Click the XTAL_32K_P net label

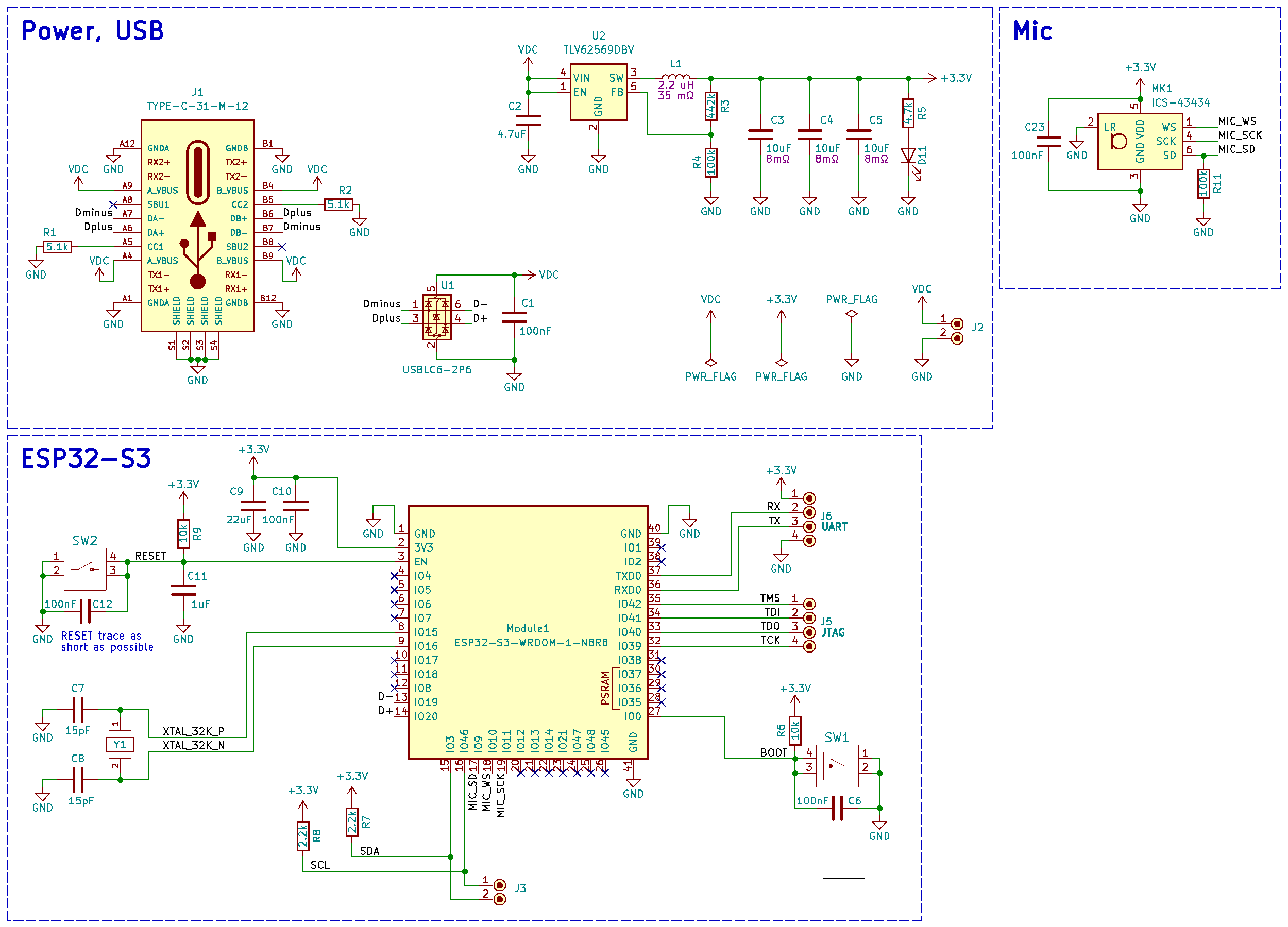[x=194, y=731]
